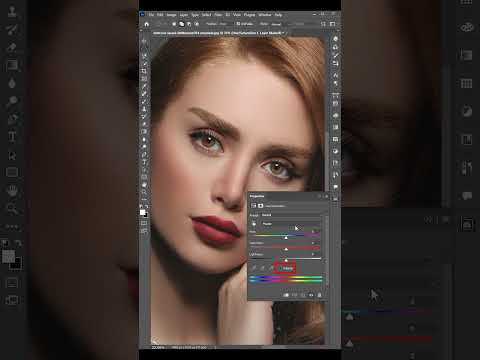Select the Brush tool
Viewport: 480px width, 360px height.
click(x=144, y=101)
